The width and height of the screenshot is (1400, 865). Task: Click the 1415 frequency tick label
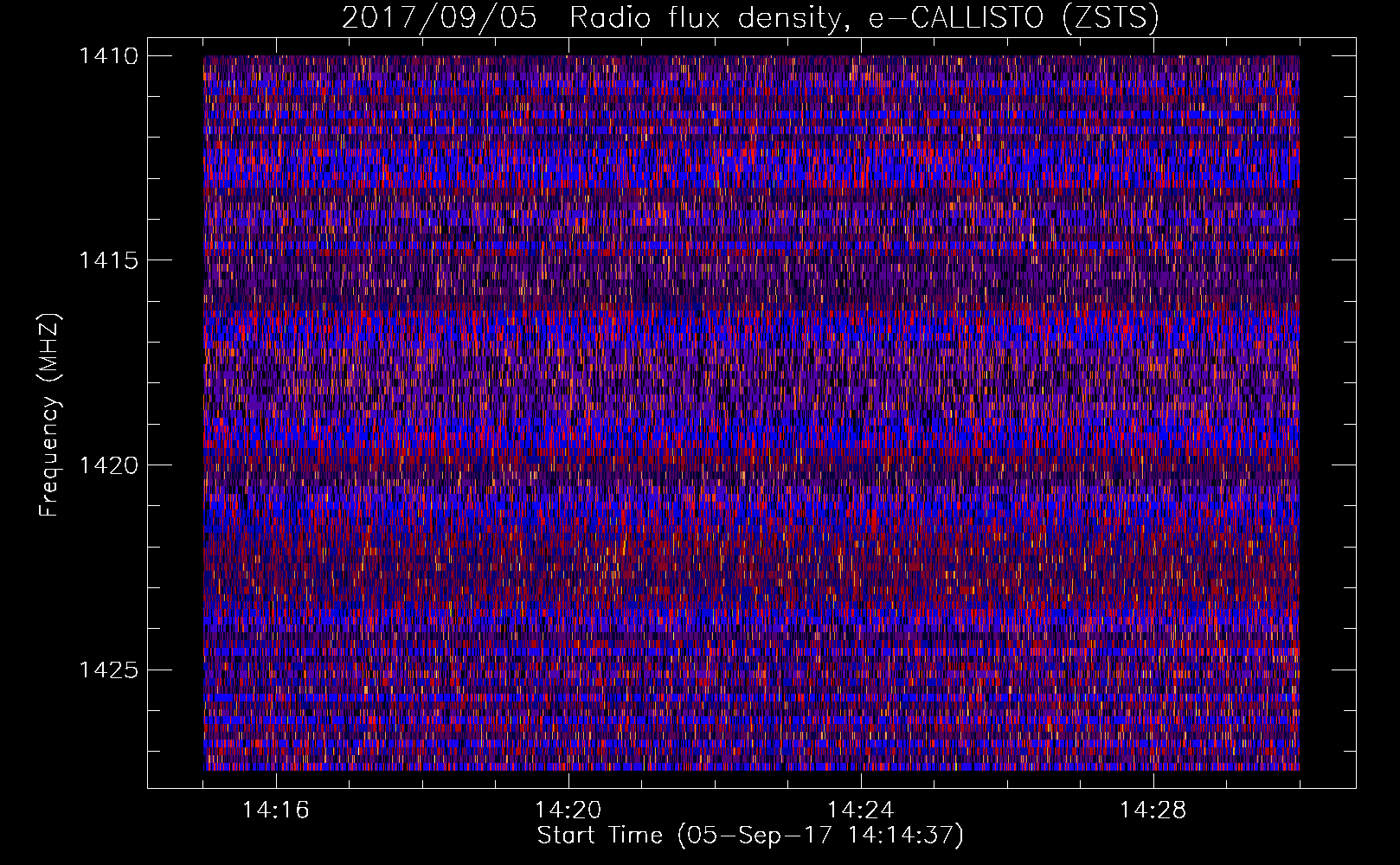(108, 260)
